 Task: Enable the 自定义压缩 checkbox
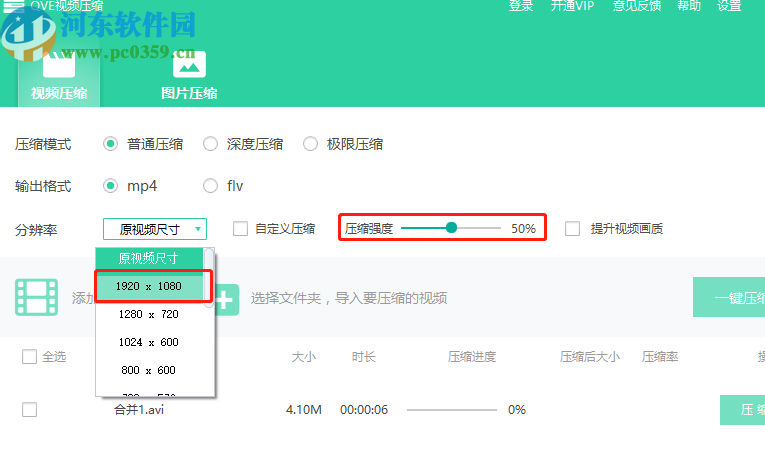click(x=240, y=228)
